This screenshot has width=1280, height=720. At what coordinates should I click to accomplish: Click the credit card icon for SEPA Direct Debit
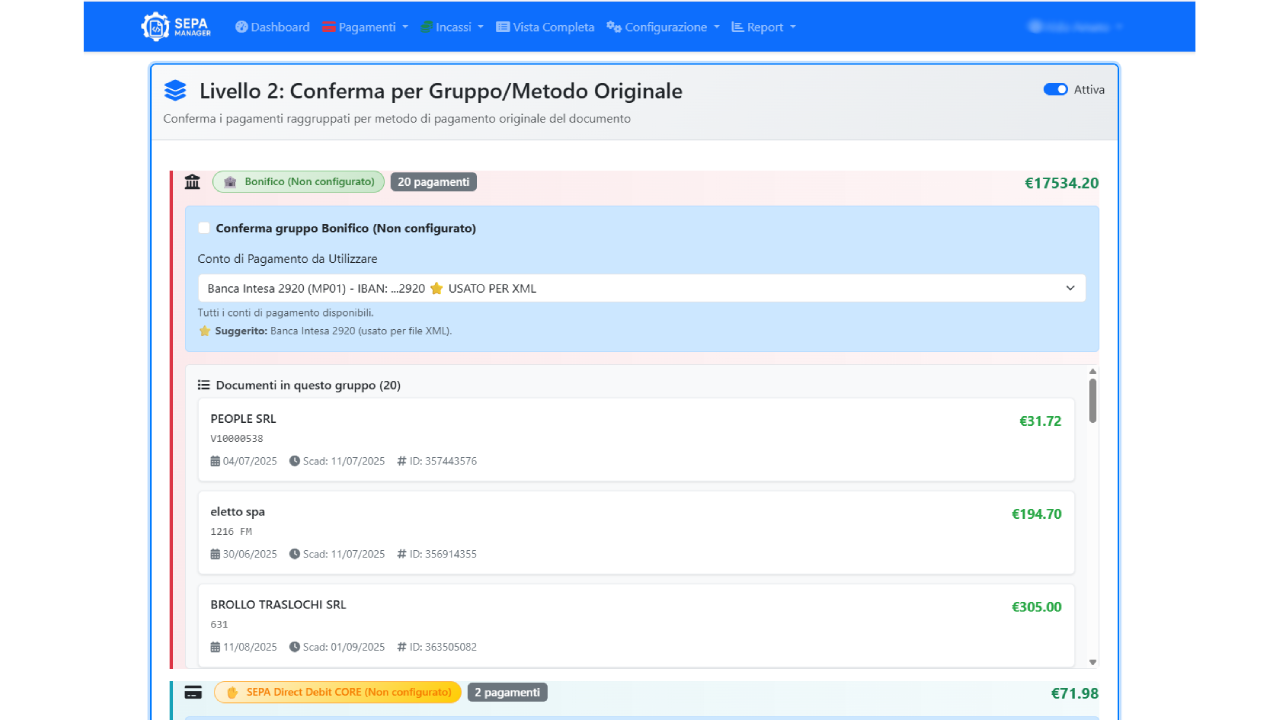[x=193, y=692]
